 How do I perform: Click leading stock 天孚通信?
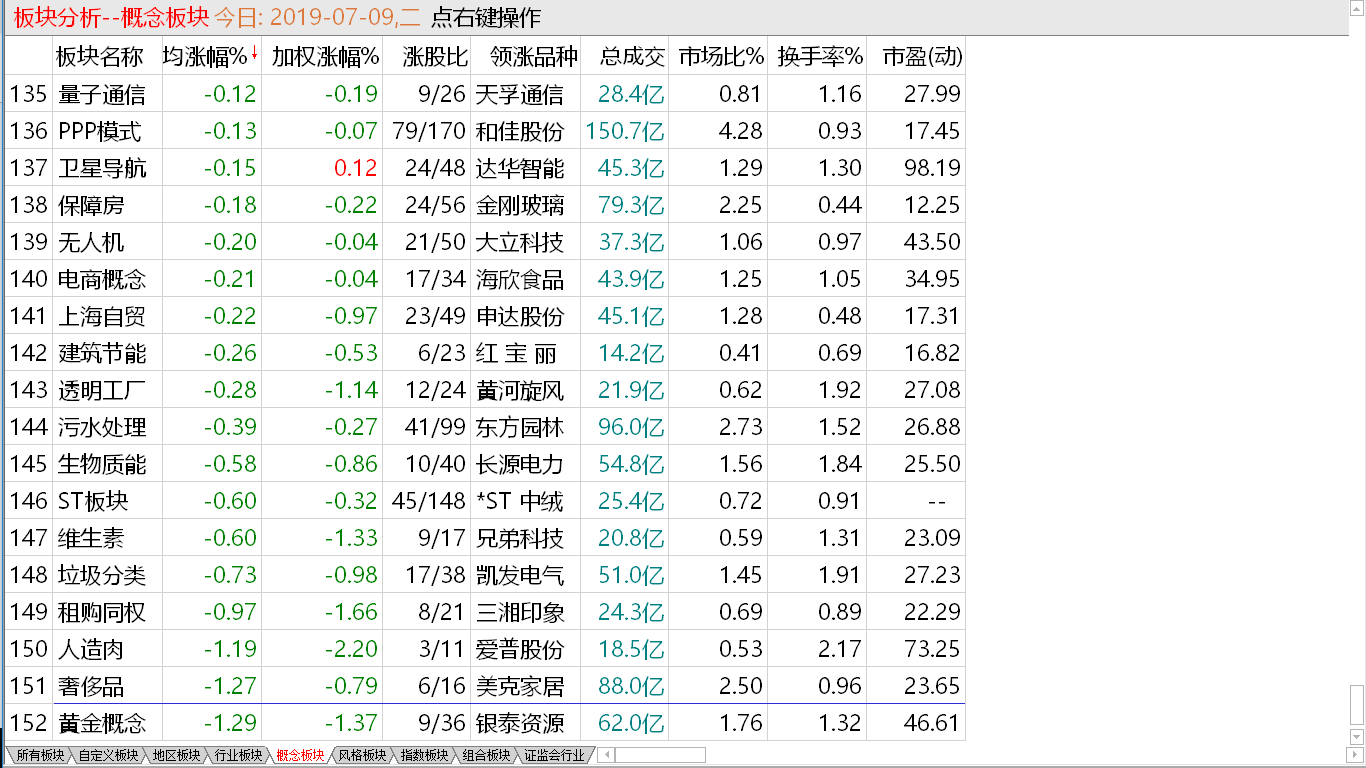[520, 95]
